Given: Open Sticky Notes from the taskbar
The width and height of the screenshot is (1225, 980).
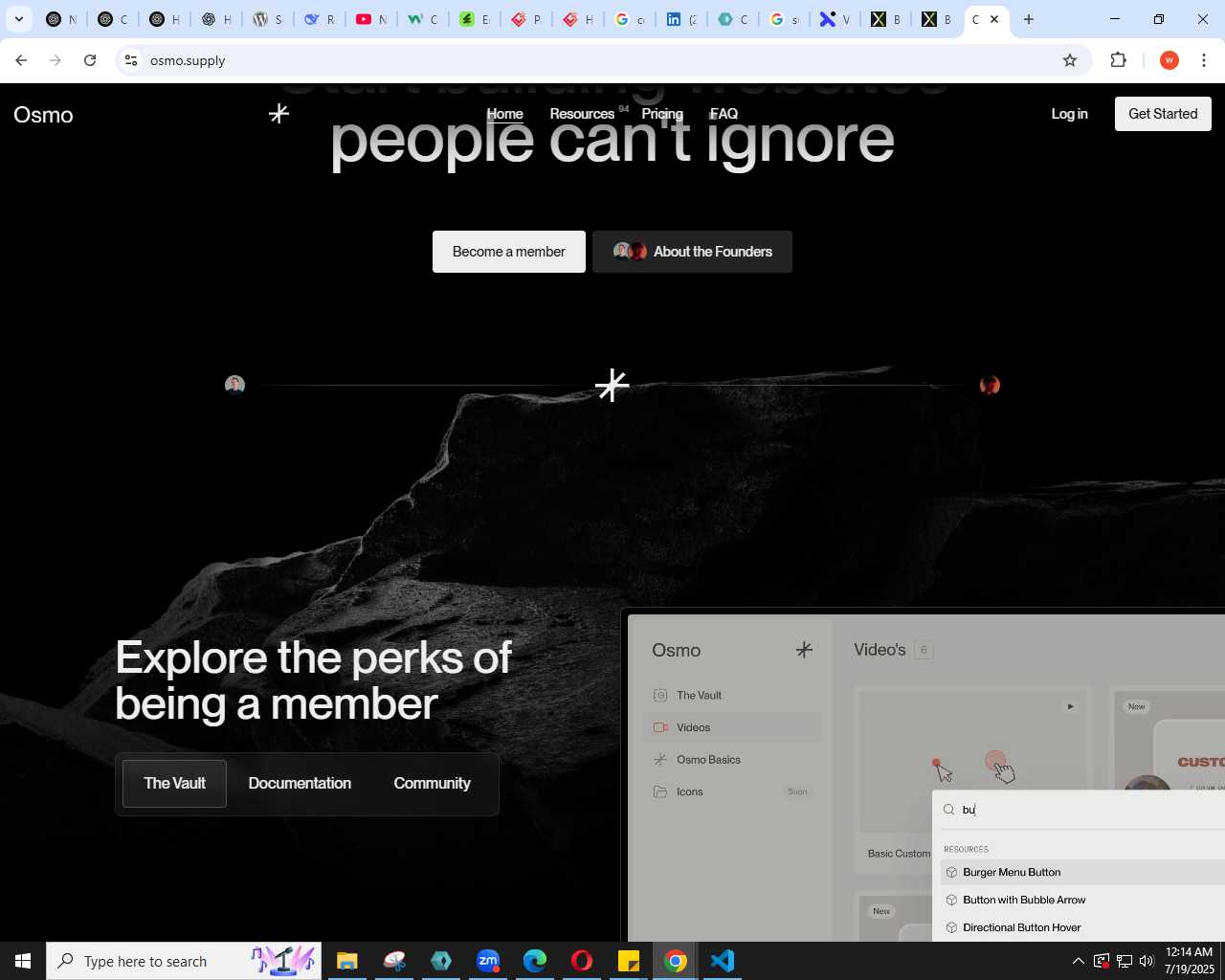Looking at the screenshot, I should tap(629, 961).
